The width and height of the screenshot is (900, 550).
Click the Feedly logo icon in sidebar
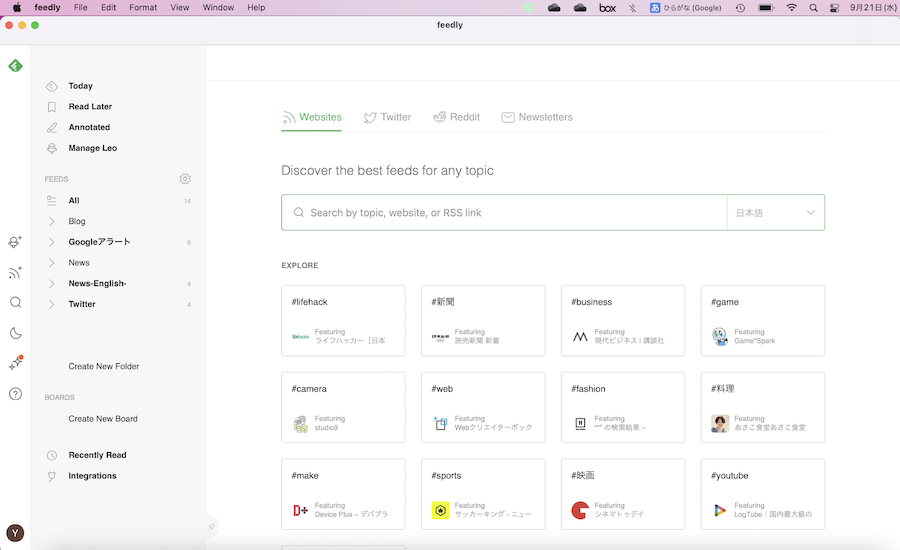(x=15, y=66)
